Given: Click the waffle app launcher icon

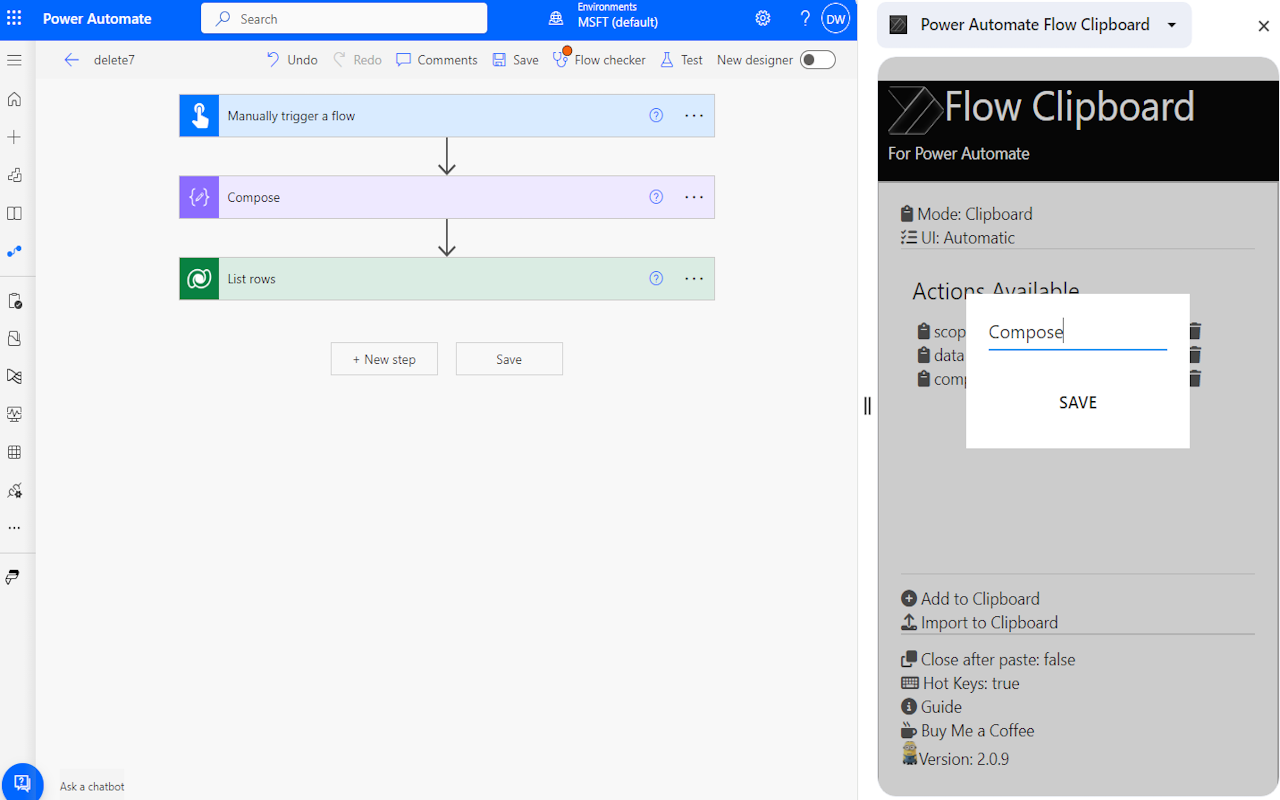Looking at the screenshot, I should (14, 17).
